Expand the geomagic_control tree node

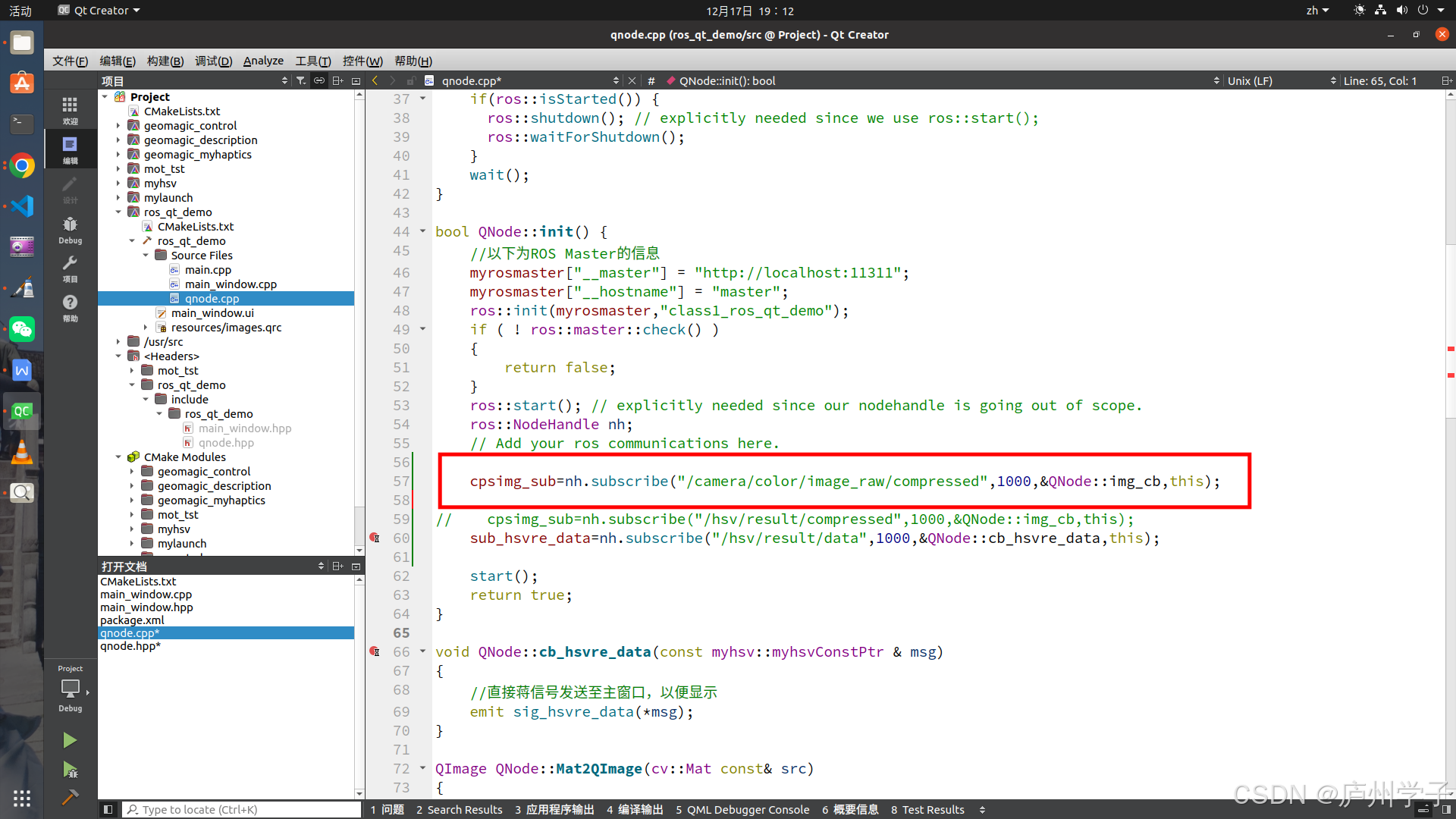click(118, 126)
